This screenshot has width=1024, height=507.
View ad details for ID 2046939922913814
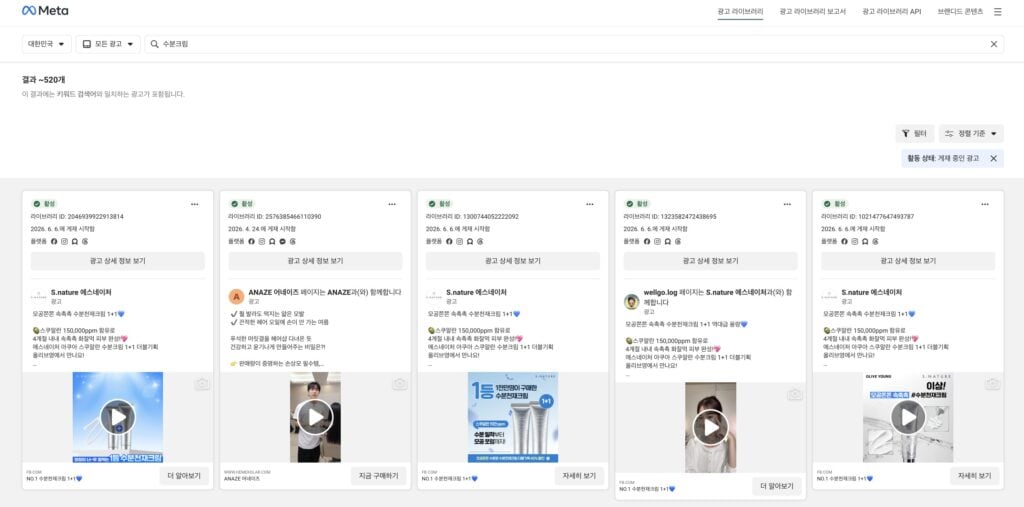(118, 261)
